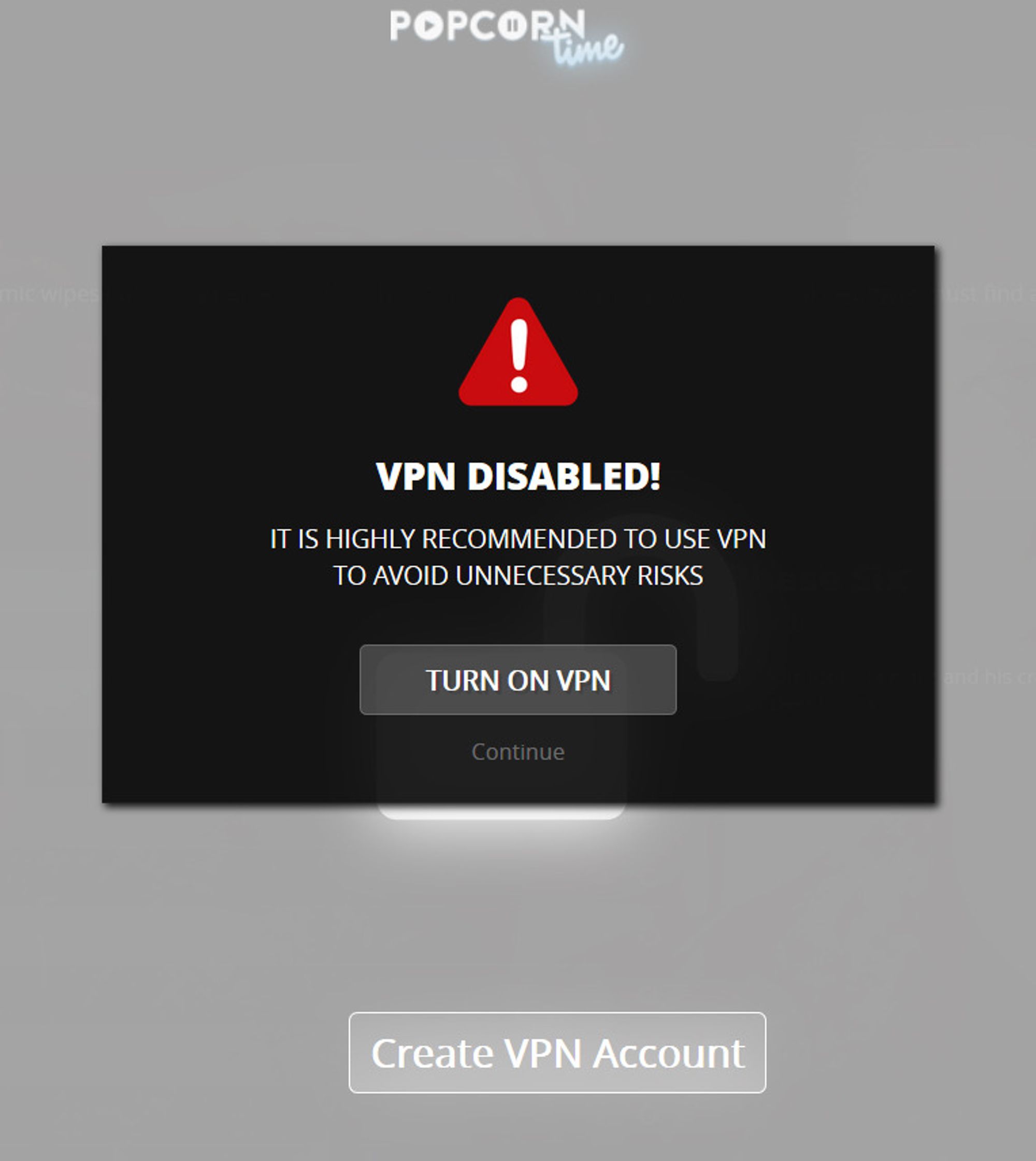Click the word "Account" on the bottom button
1036x1161 pixels.
[x=668, y=1053]
